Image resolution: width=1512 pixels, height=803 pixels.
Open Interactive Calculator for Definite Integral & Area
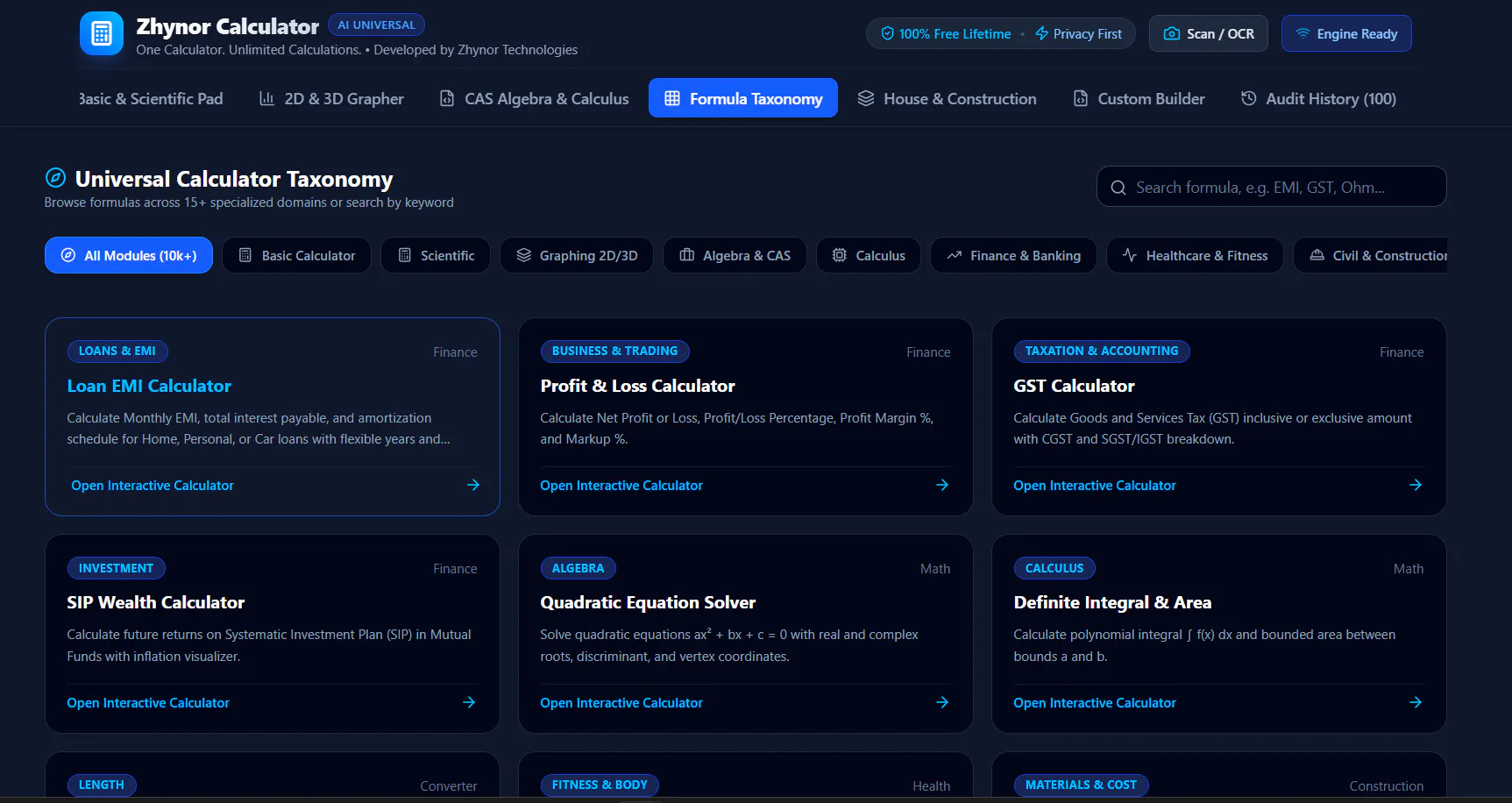point(1095,702)
